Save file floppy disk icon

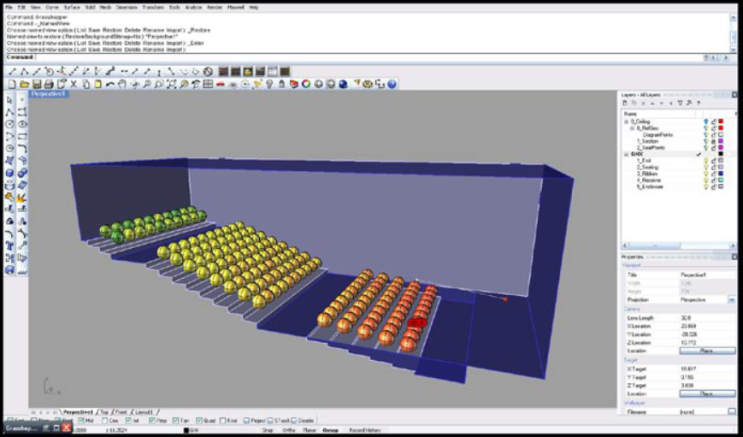coord(36,84)
